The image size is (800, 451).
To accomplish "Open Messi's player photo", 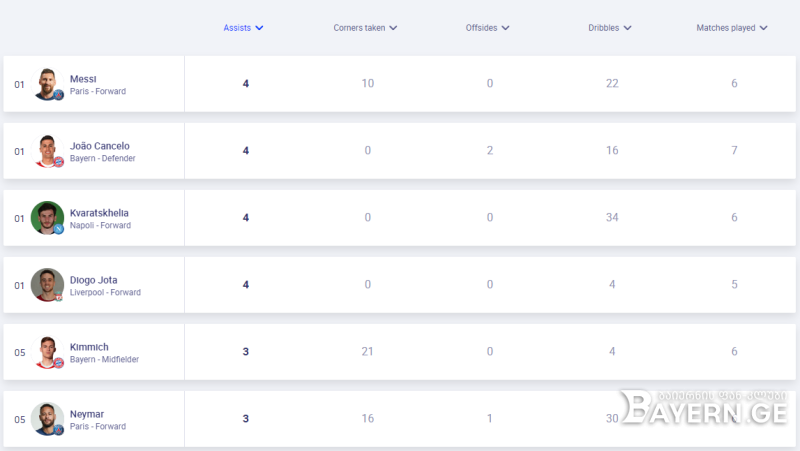I will (47, 84).
